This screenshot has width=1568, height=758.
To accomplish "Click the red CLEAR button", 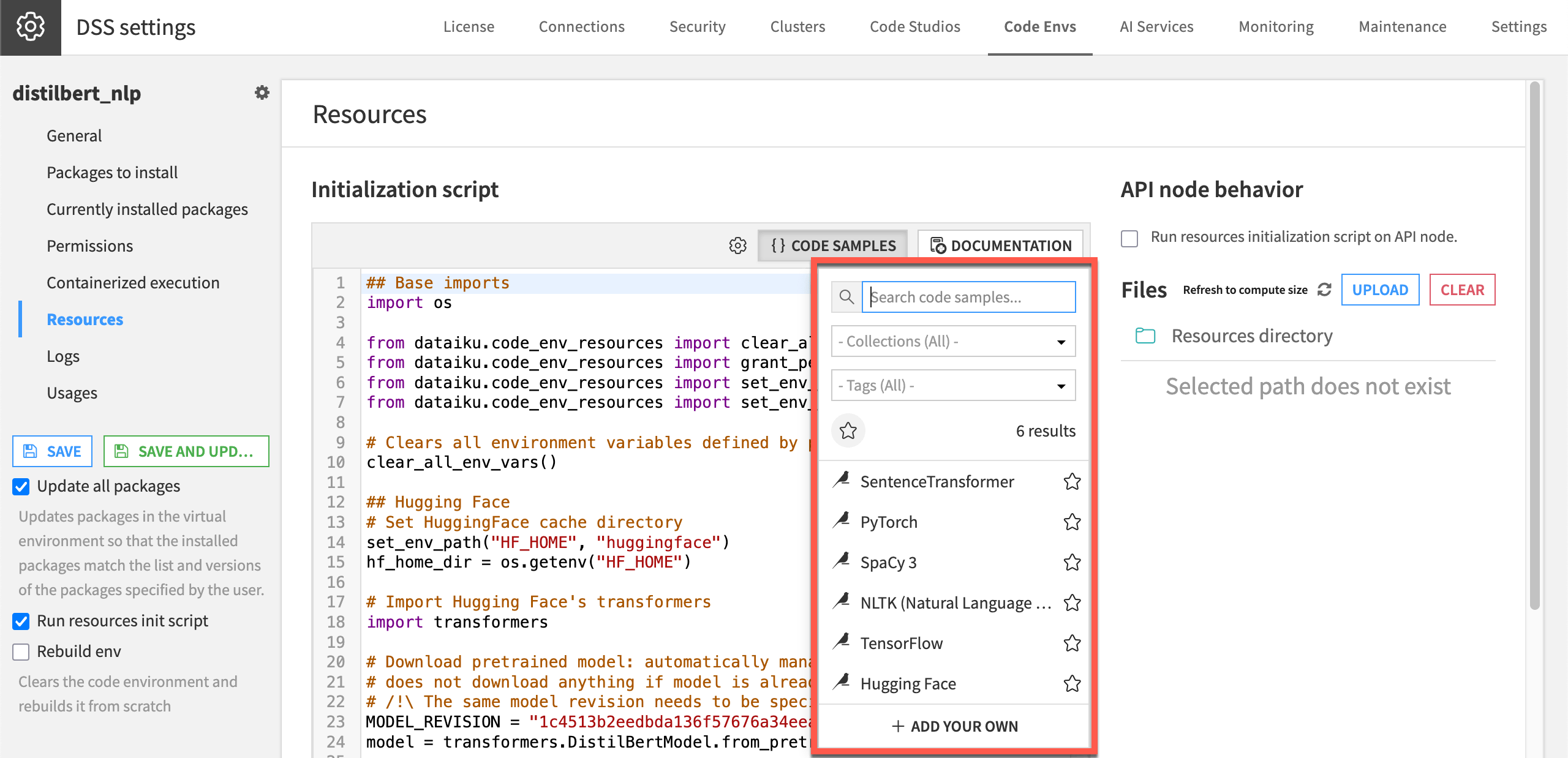I will (x=1462, y=290).
